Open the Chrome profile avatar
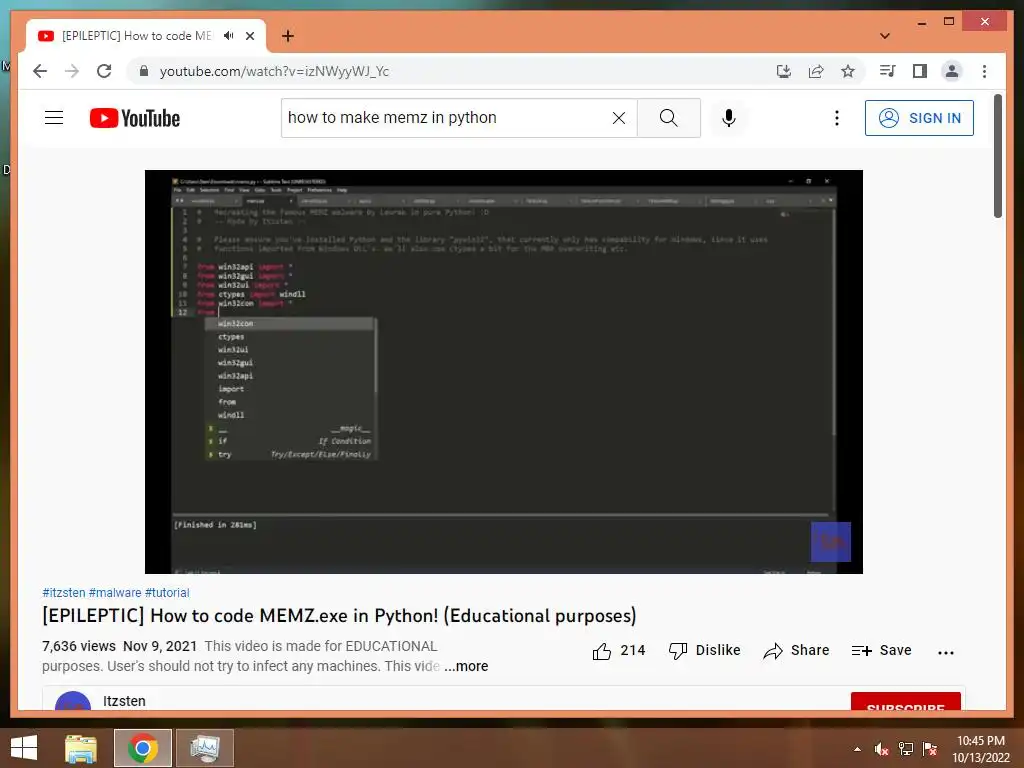 (x=952, y=71)
